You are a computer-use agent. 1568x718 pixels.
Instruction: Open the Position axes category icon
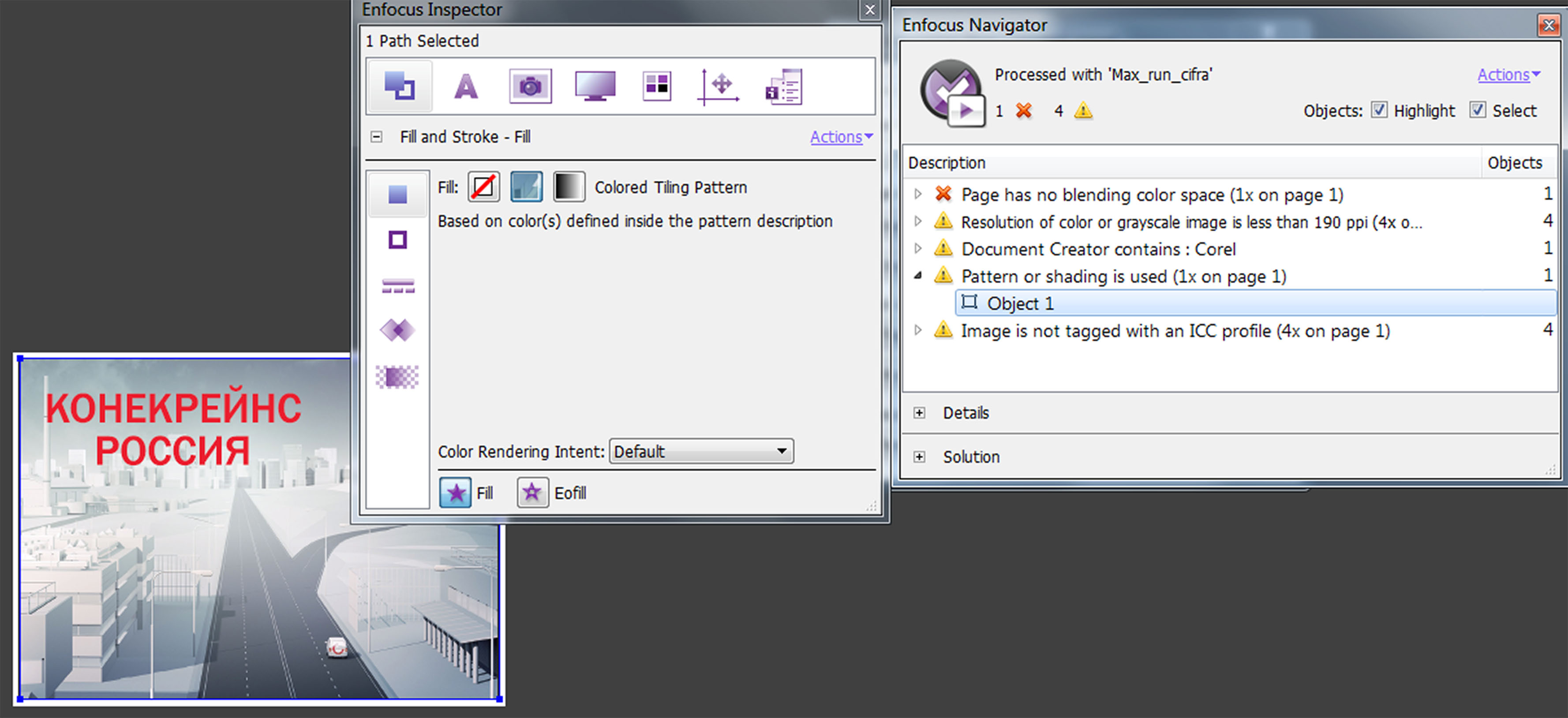[718, 87]
